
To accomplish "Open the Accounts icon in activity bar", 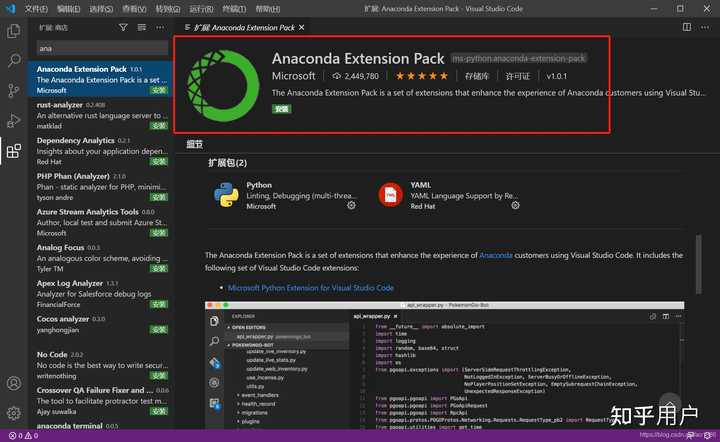I will click(x=13, y=383).
